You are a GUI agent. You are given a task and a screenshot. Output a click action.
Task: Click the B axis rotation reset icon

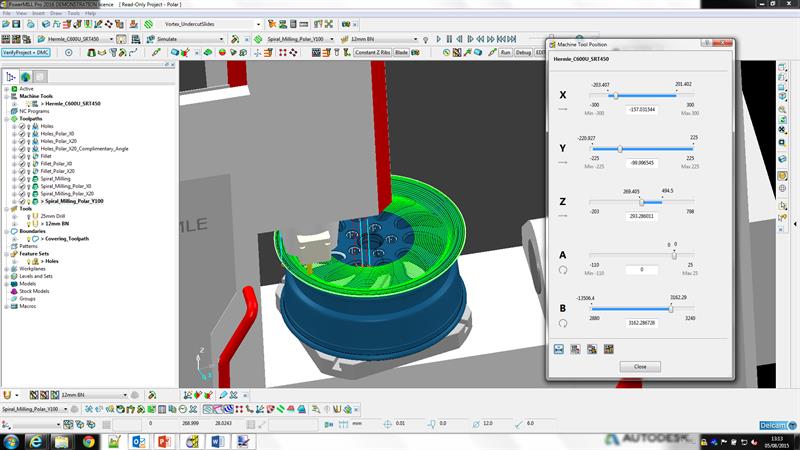pyautogui.click(x=563, y=323)
